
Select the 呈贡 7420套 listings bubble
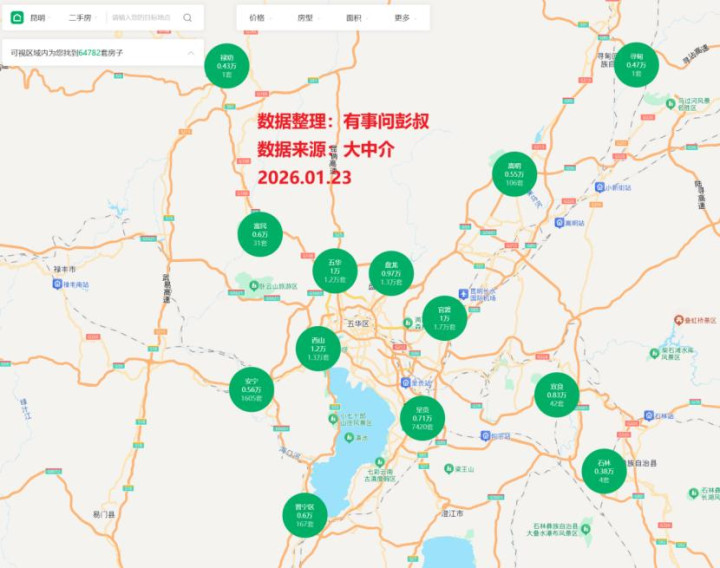tap(422, 418)
